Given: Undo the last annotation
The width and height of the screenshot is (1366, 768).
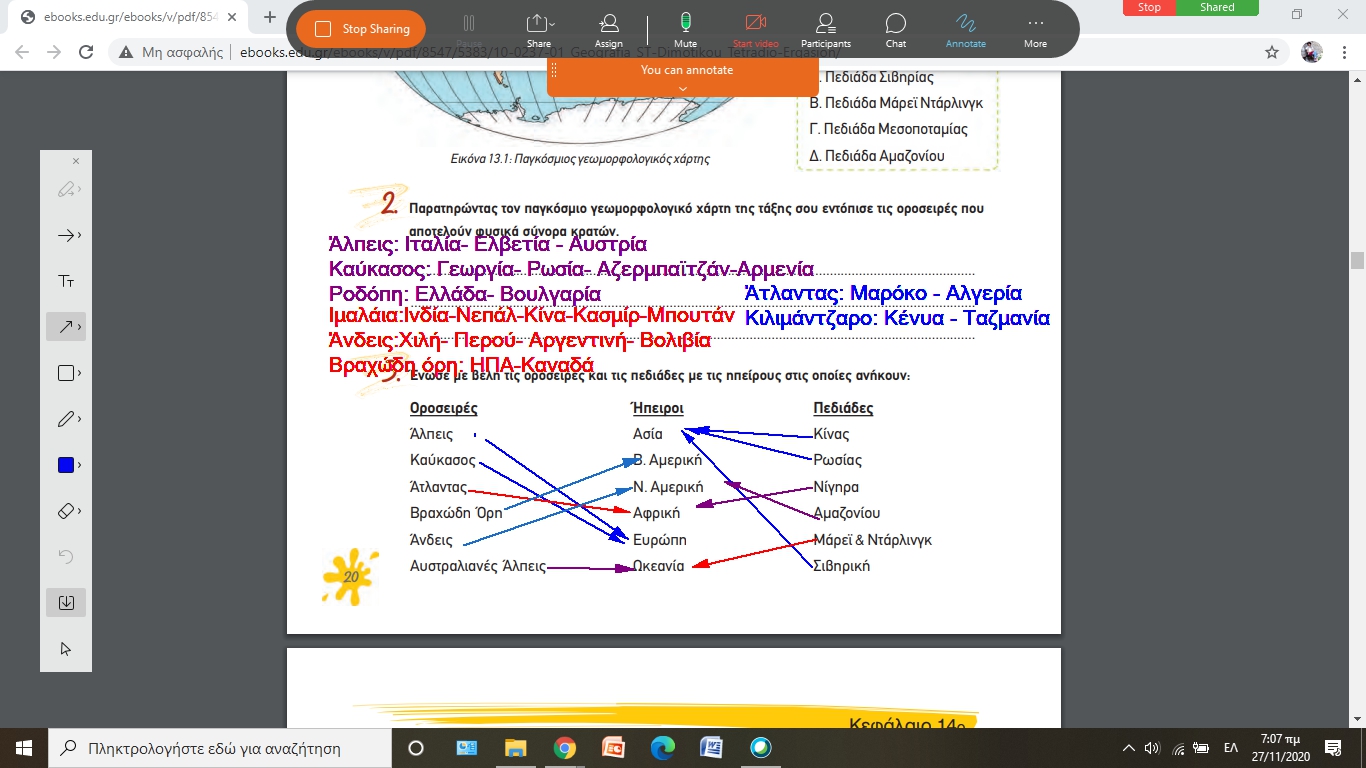Looking at the screenshot, I should point(66,557).
